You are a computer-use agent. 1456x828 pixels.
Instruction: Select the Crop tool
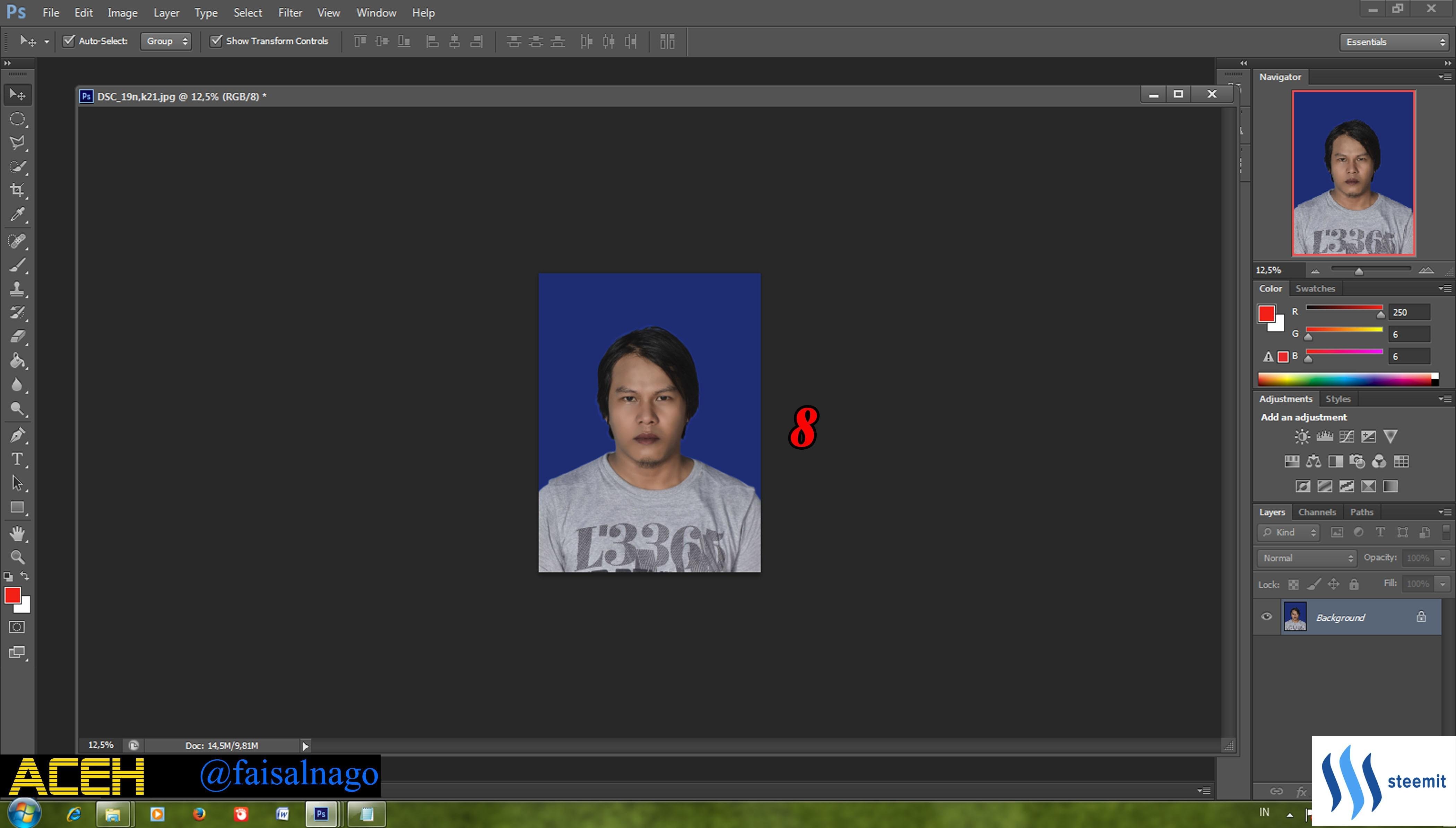point(17,190)
